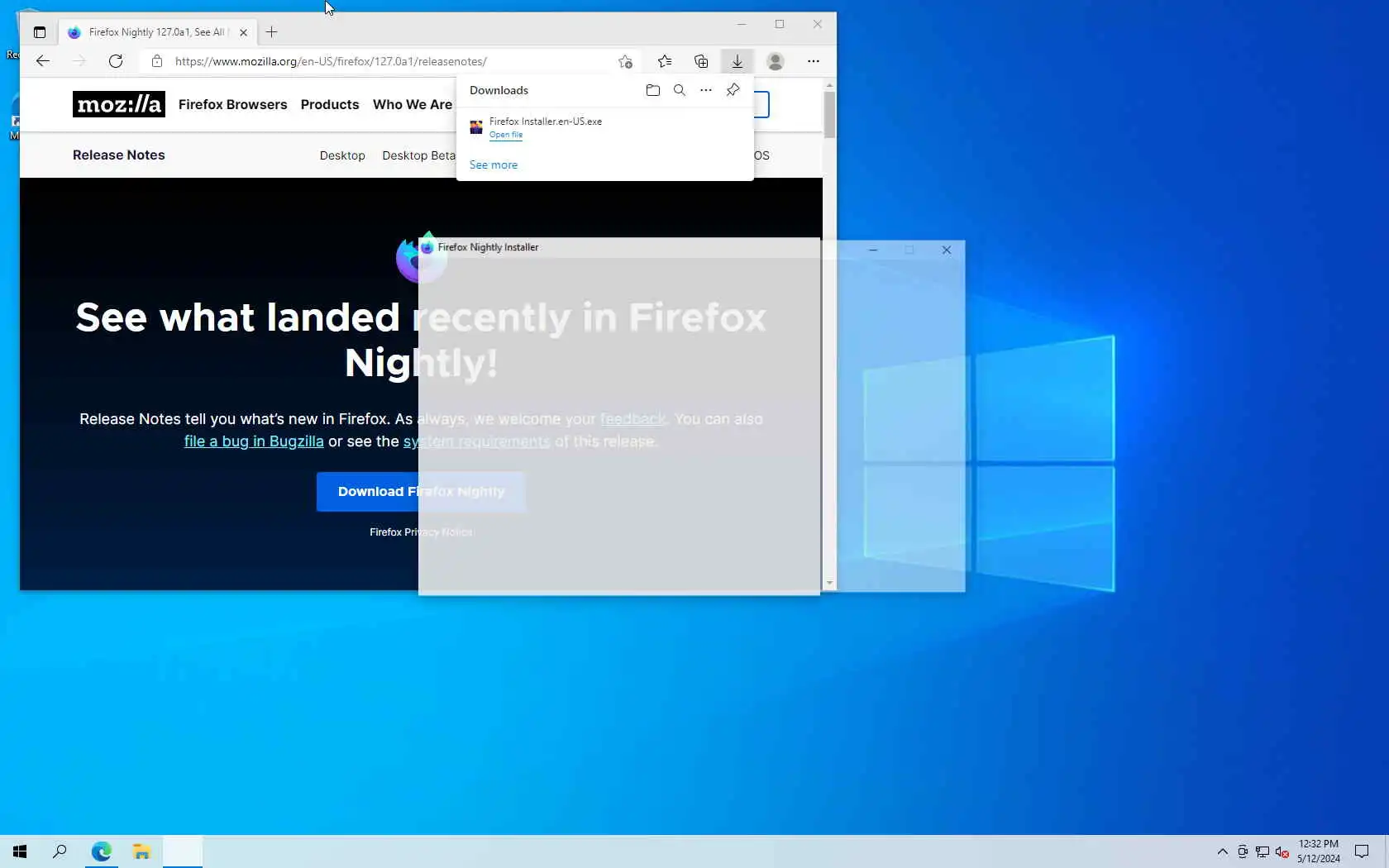Open the Favorites list in Edge
1389x868 pixels.
coord(665,61)
